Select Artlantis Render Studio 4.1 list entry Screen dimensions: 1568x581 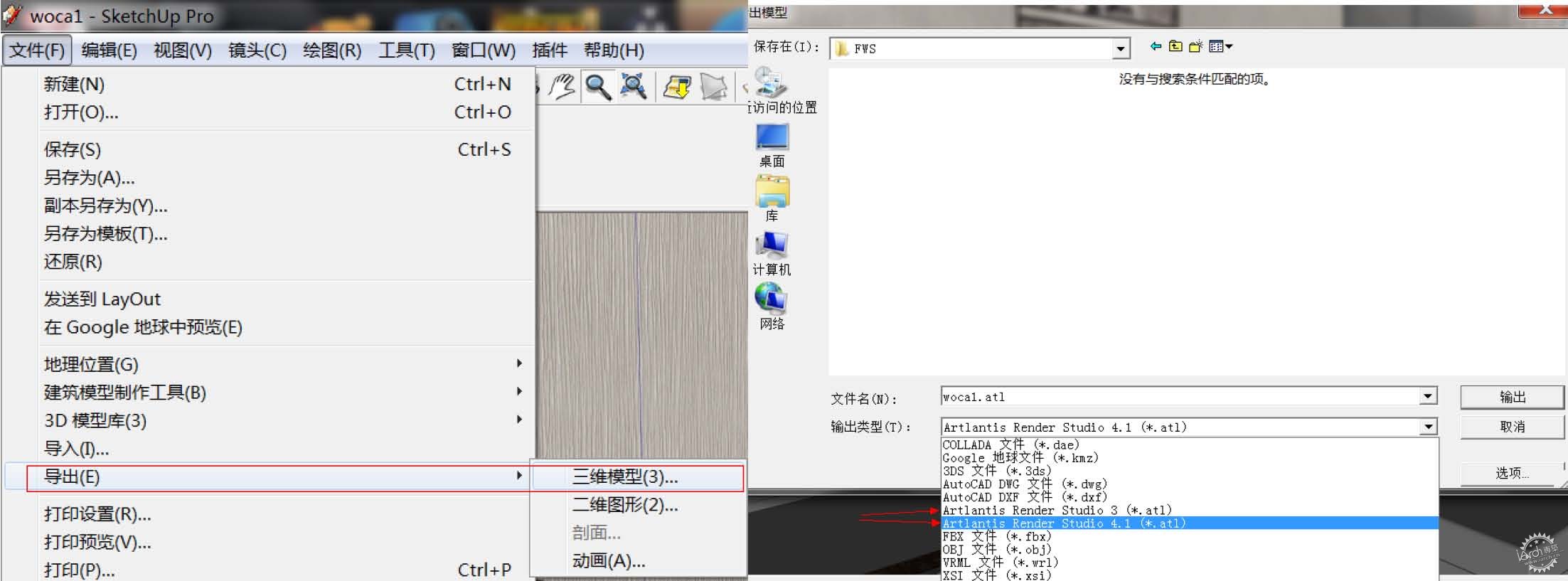[x=1190, y=523]
